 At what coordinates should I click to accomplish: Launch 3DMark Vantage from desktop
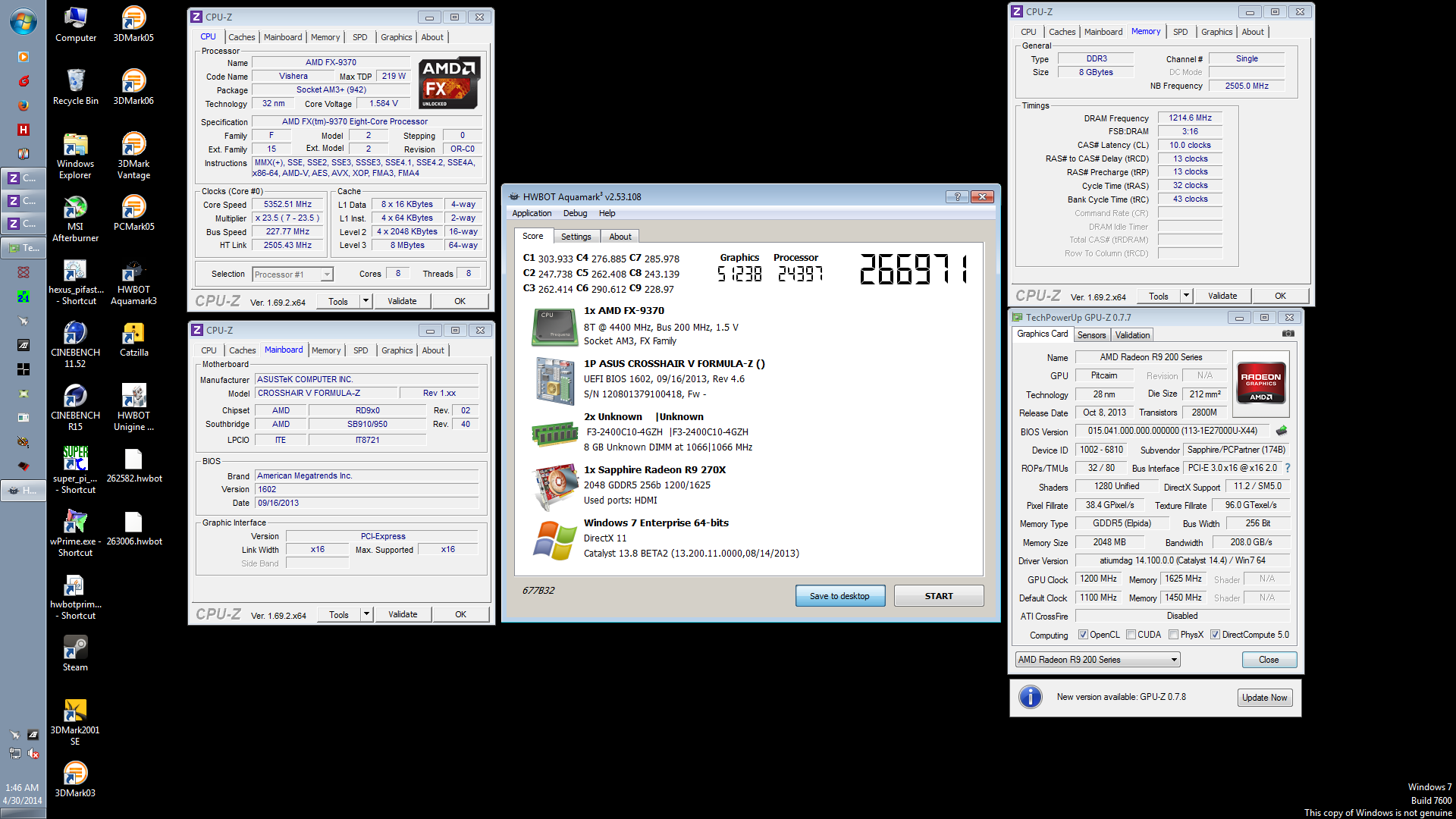133,155
